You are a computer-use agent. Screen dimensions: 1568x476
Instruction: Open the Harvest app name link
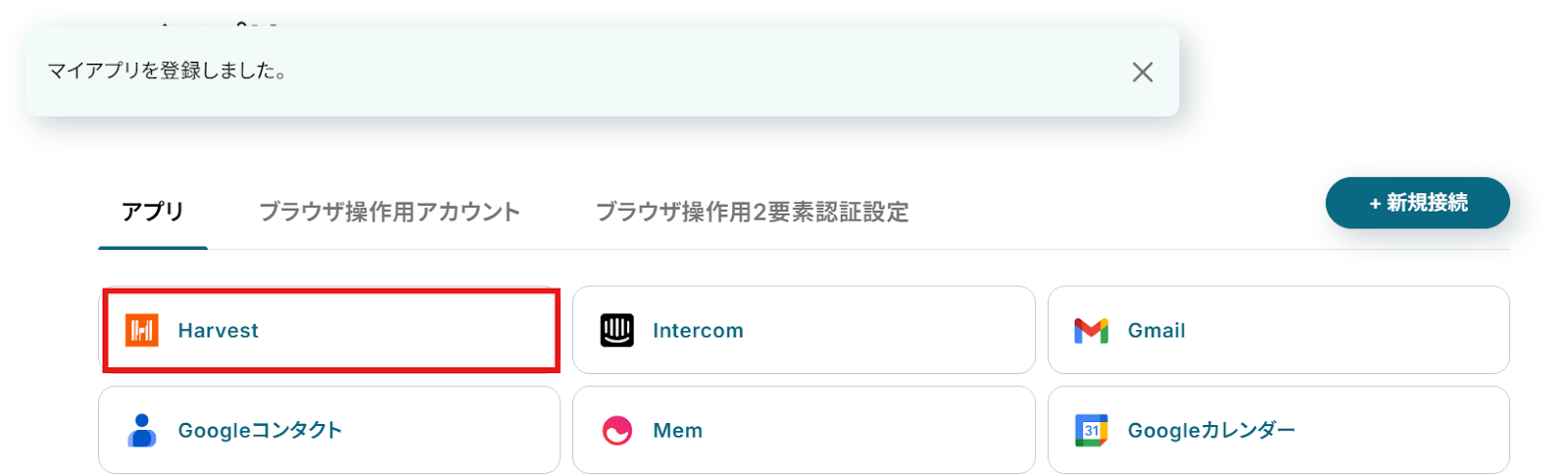coord(218,331)
